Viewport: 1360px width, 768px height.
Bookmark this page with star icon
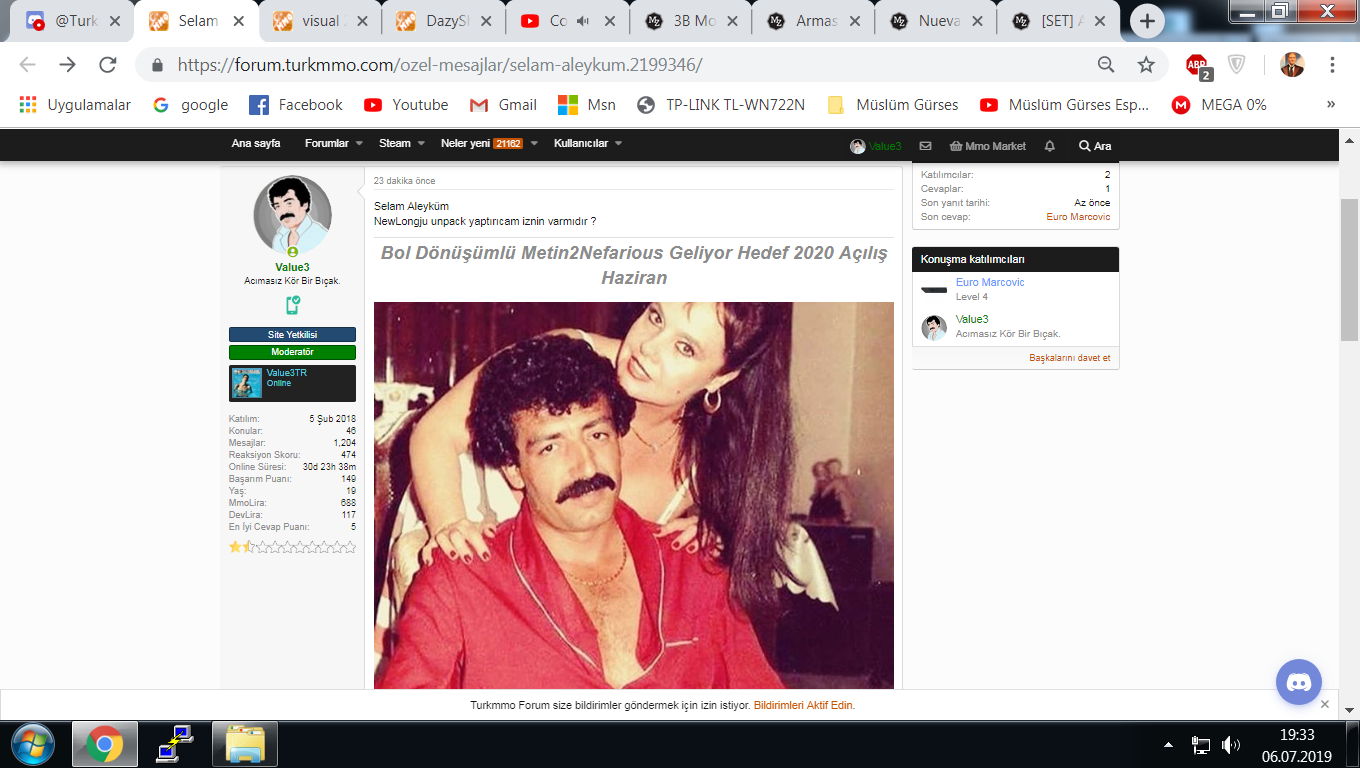click(x=1146, y=65)
